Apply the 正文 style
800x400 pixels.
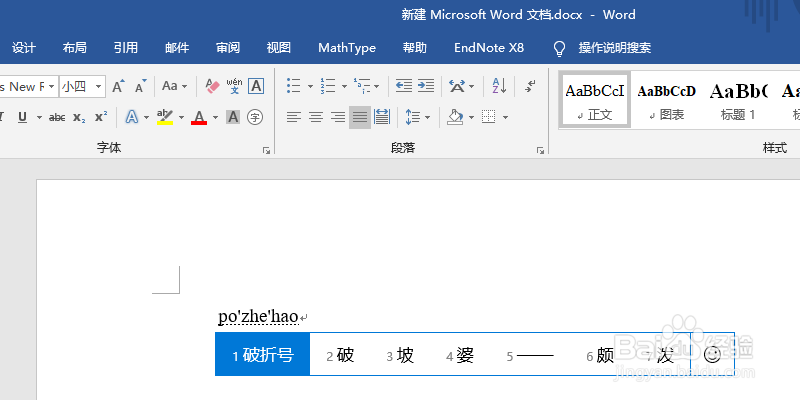coord(594,99)
